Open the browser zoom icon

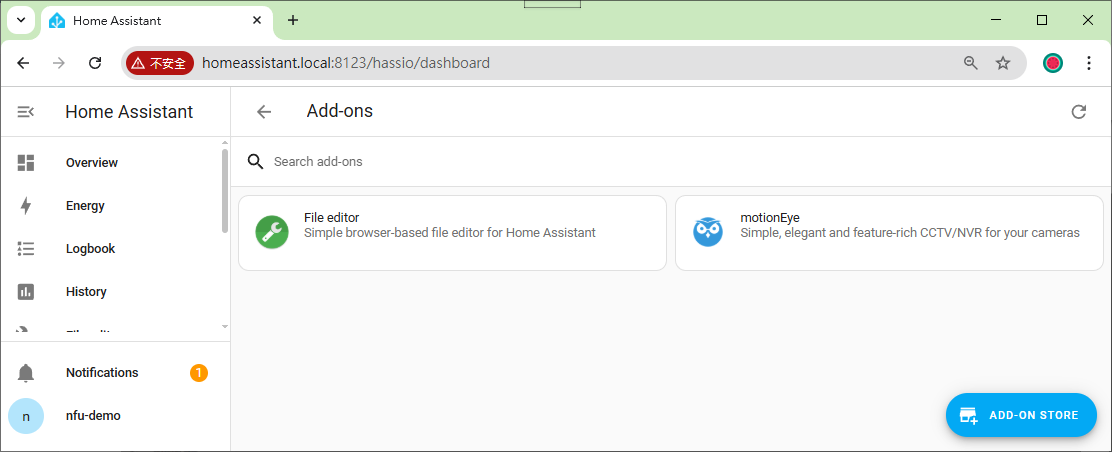tap(971, 63)
